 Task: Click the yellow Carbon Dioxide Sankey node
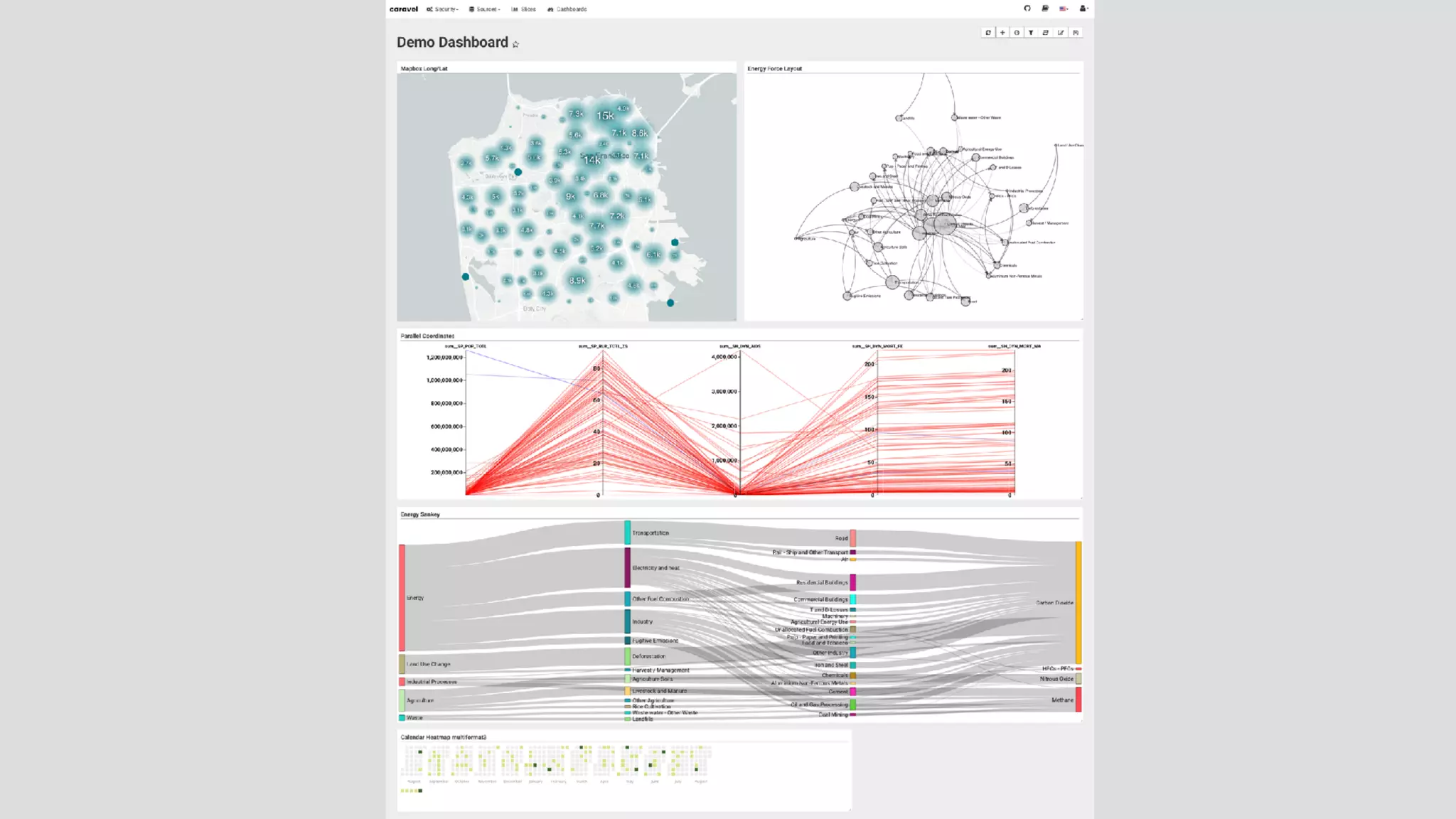[1078, 602]
